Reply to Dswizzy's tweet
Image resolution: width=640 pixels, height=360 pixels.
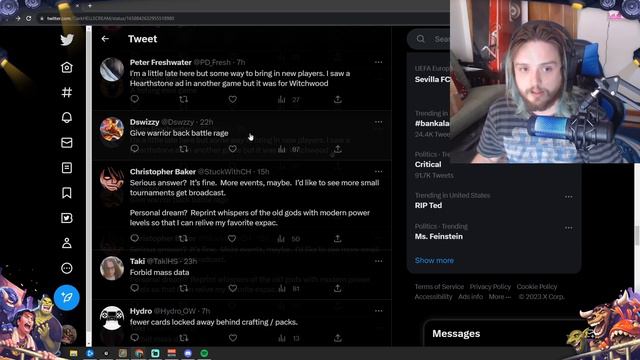coord(135,149)
